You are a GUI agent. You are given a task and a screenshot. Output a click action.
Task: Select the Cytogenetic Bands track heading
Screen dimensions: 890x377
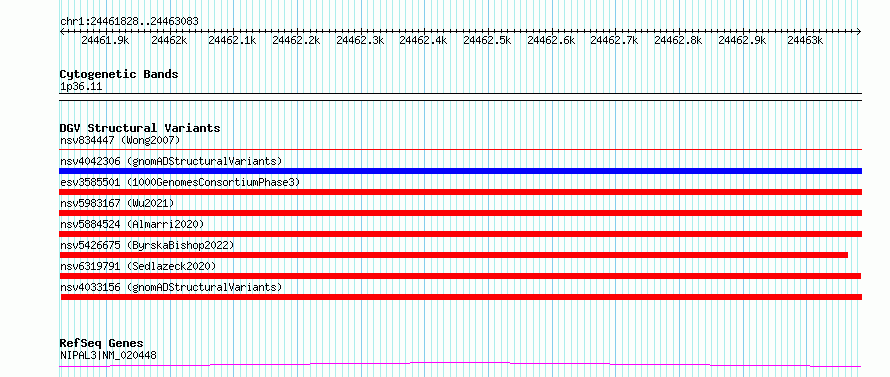[119, 74]
